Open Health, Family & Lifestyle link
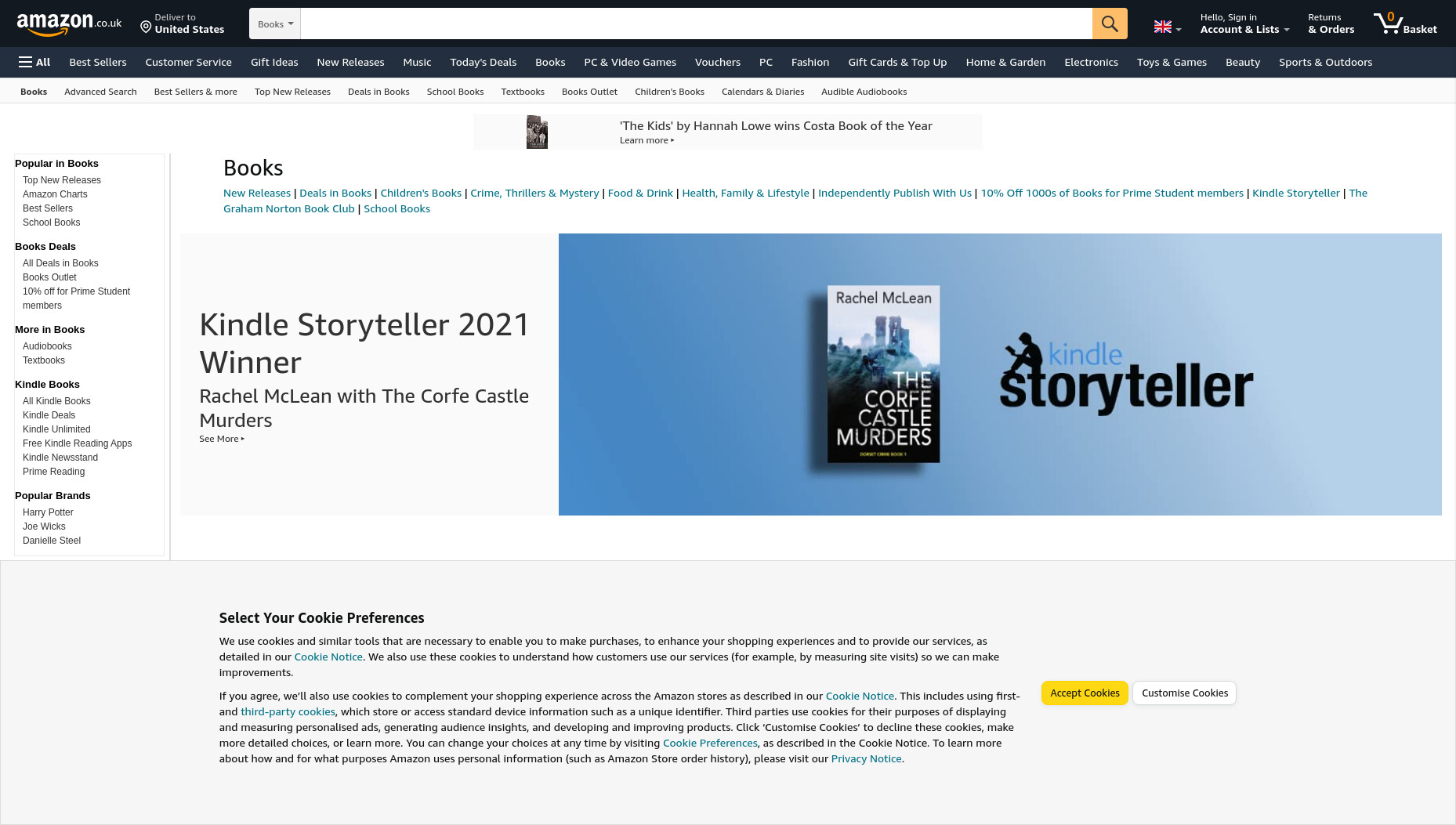1456x825 pixels. (x=745, y=193)
